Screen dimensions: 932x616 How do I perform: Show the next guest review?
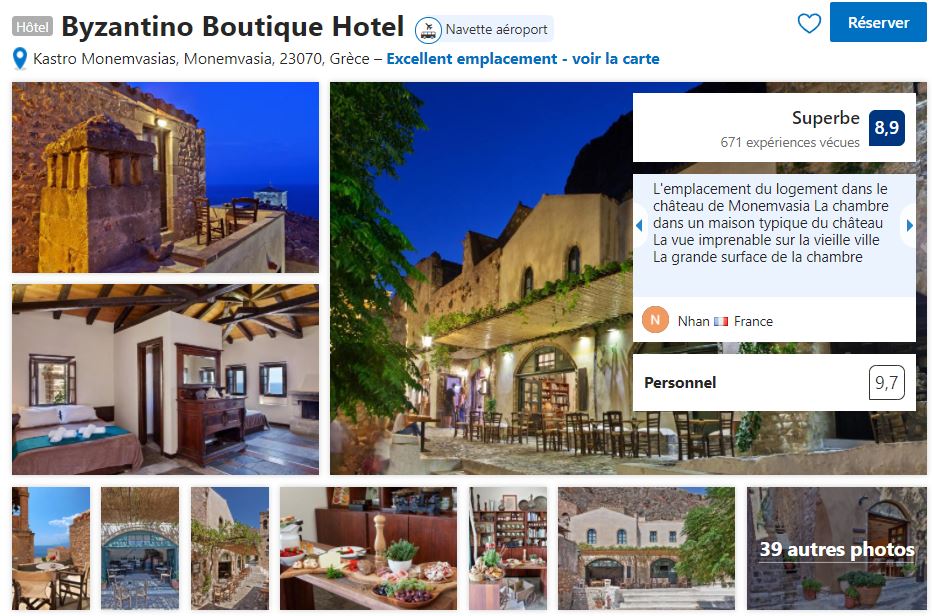[x=909, y=226]
